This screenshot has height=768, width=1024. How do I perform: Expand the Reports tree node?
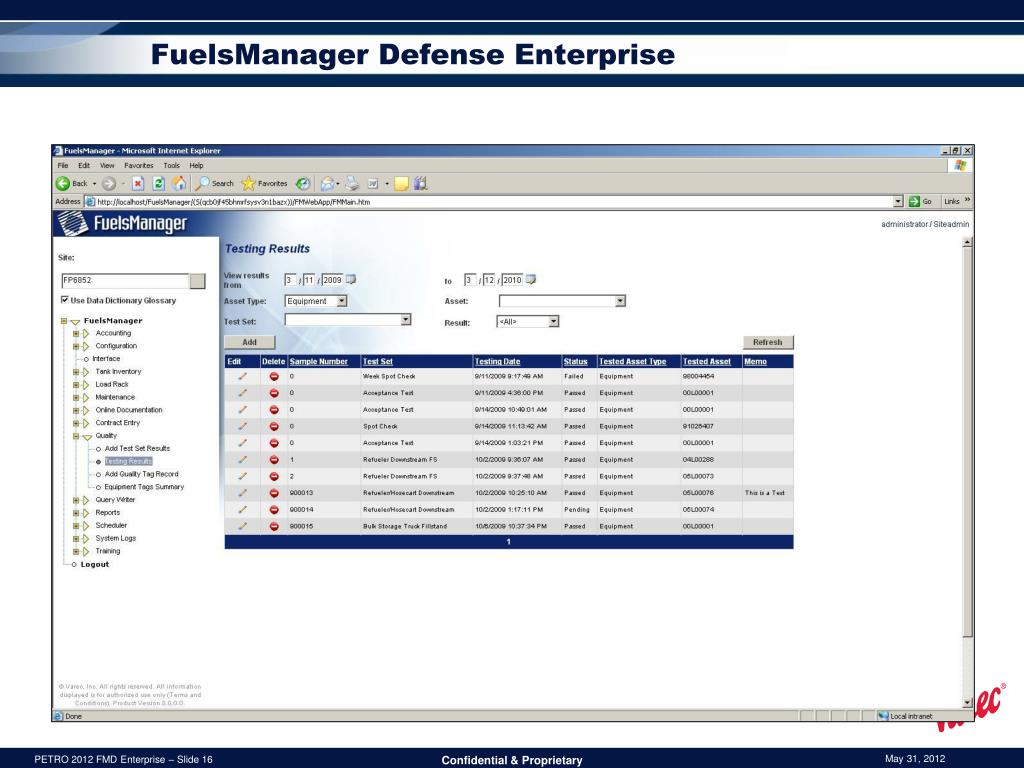click(x=76, y=513)
